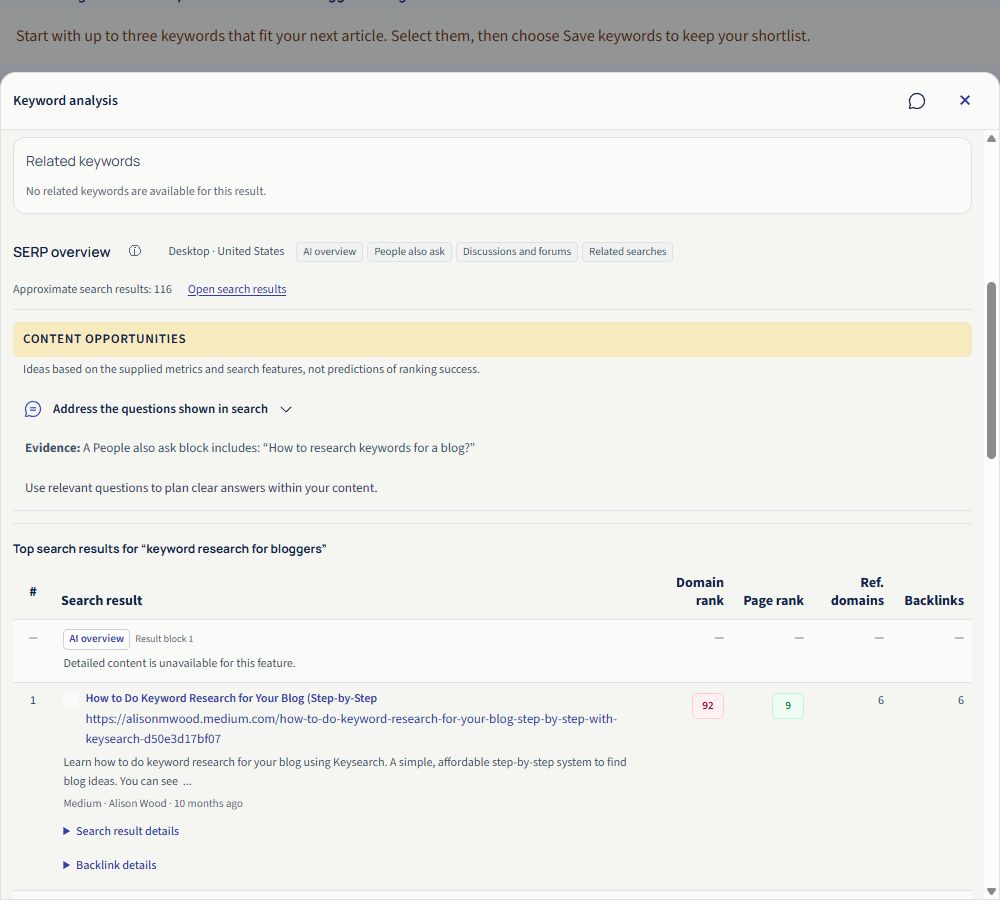
Task: Click the SERP overview info icon
Action: click(135, 251)
